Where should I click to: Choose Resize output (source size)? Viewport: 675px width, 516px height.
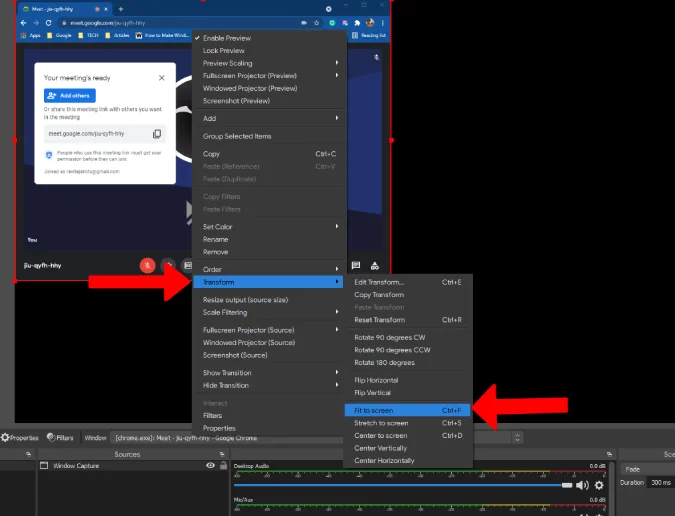click(x=269, y=300)
